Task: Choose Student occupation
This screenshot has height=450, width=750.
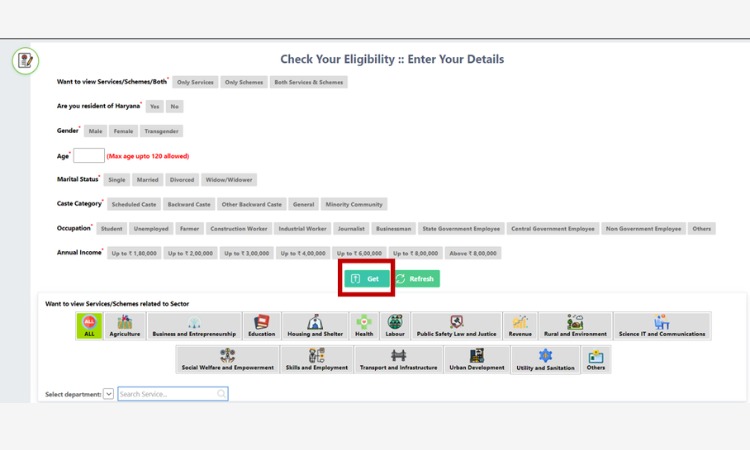Action: coord(111,229)
